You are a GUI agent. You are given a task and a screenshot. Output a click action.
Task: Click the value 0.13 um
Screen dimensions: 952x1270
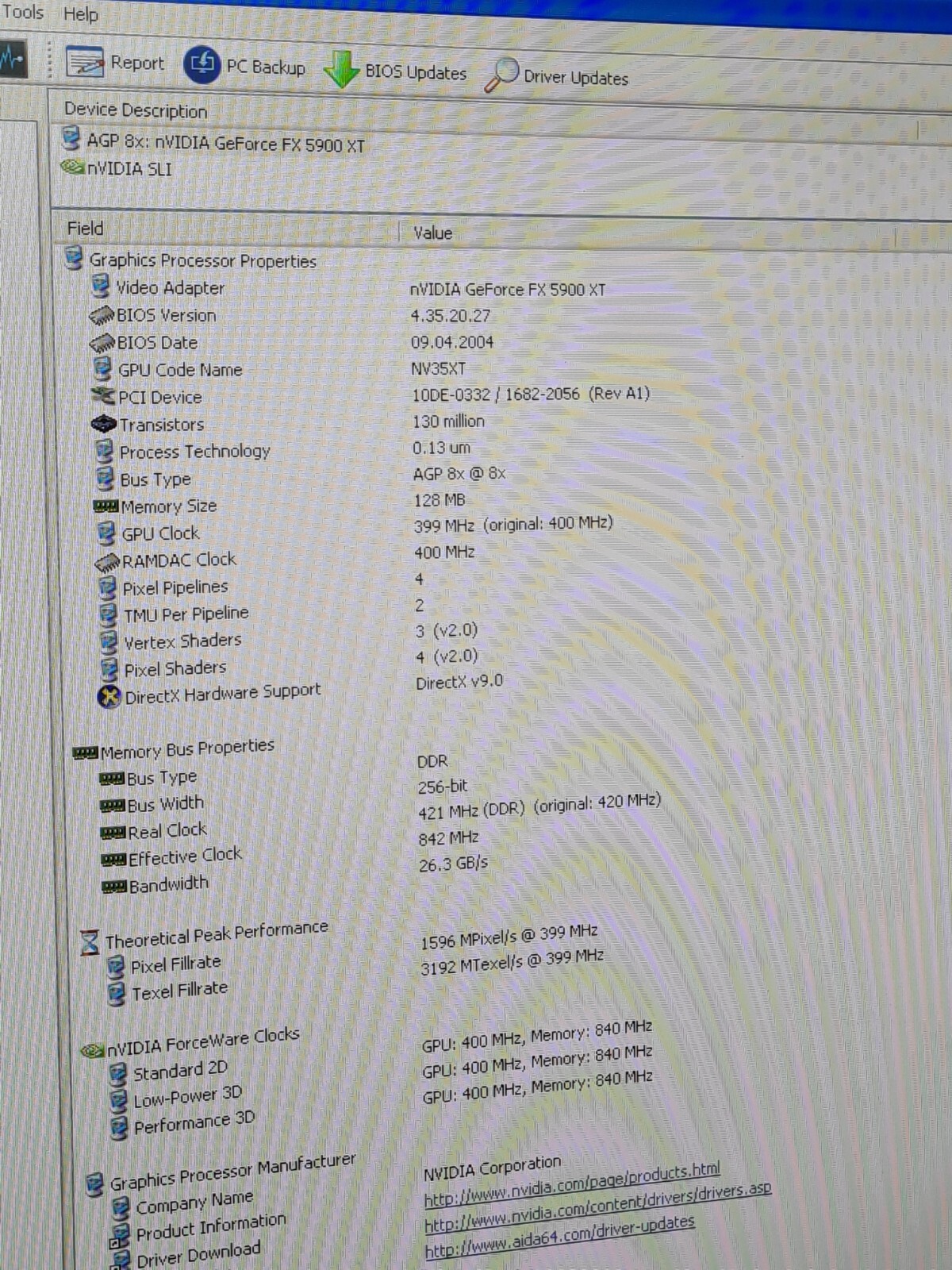point(442,448)
